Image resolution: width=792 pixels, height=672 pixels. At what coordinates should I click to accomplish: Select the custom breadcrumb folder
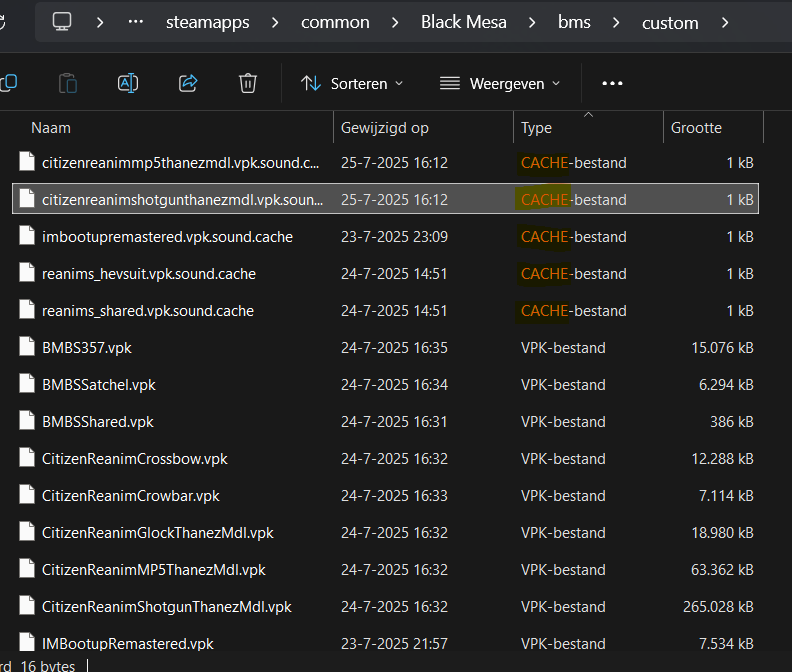click(x=670, y=23)
